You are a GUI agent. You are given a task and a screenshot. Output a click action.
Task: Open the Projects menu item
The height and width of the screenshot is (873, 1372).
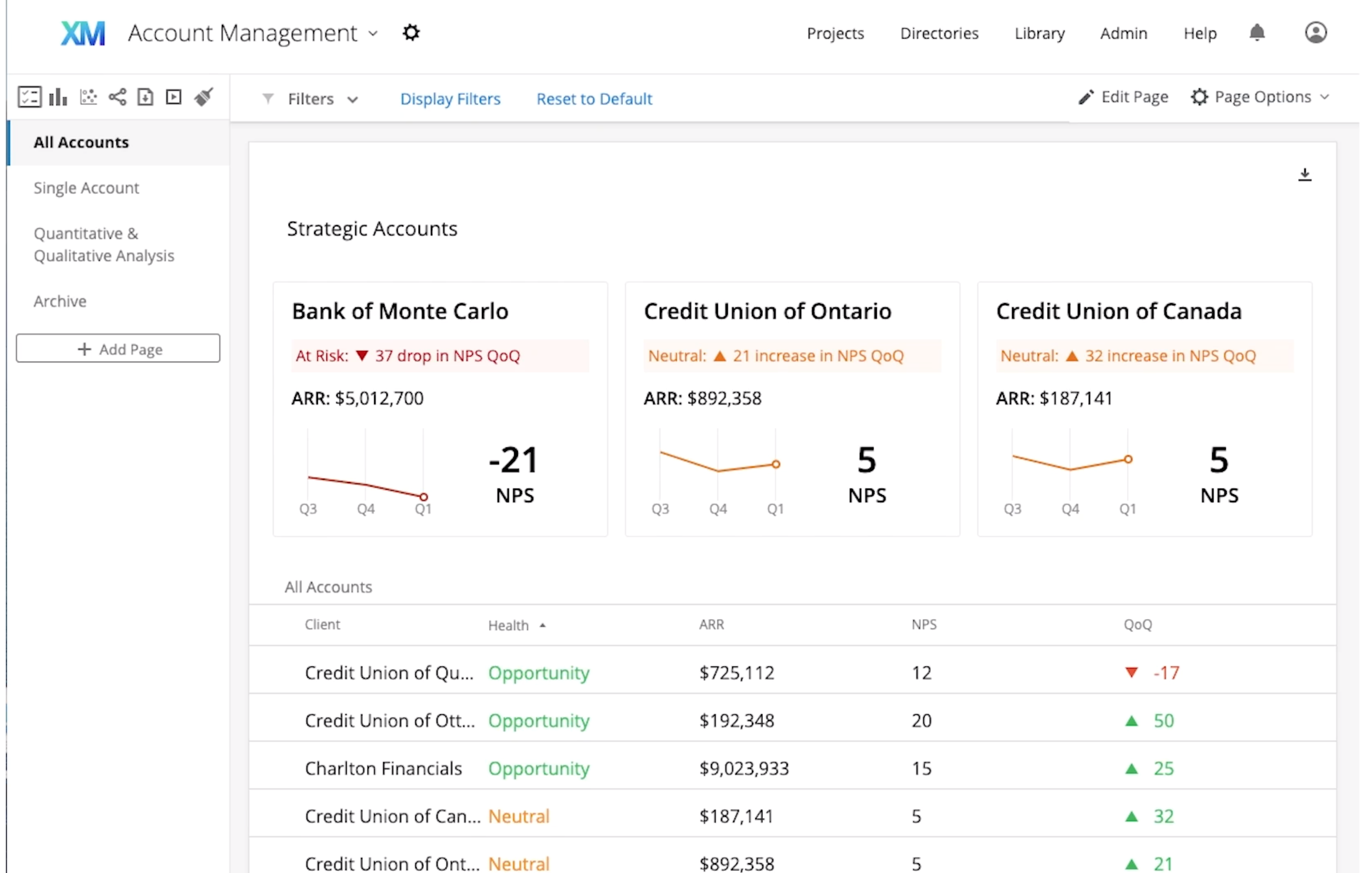(x=836, y=33)
